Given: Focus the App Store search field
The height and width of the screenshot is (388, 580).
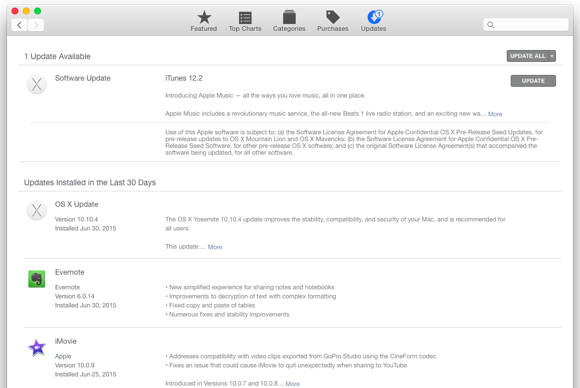Looking at the screenshot, I should point(526,25).
